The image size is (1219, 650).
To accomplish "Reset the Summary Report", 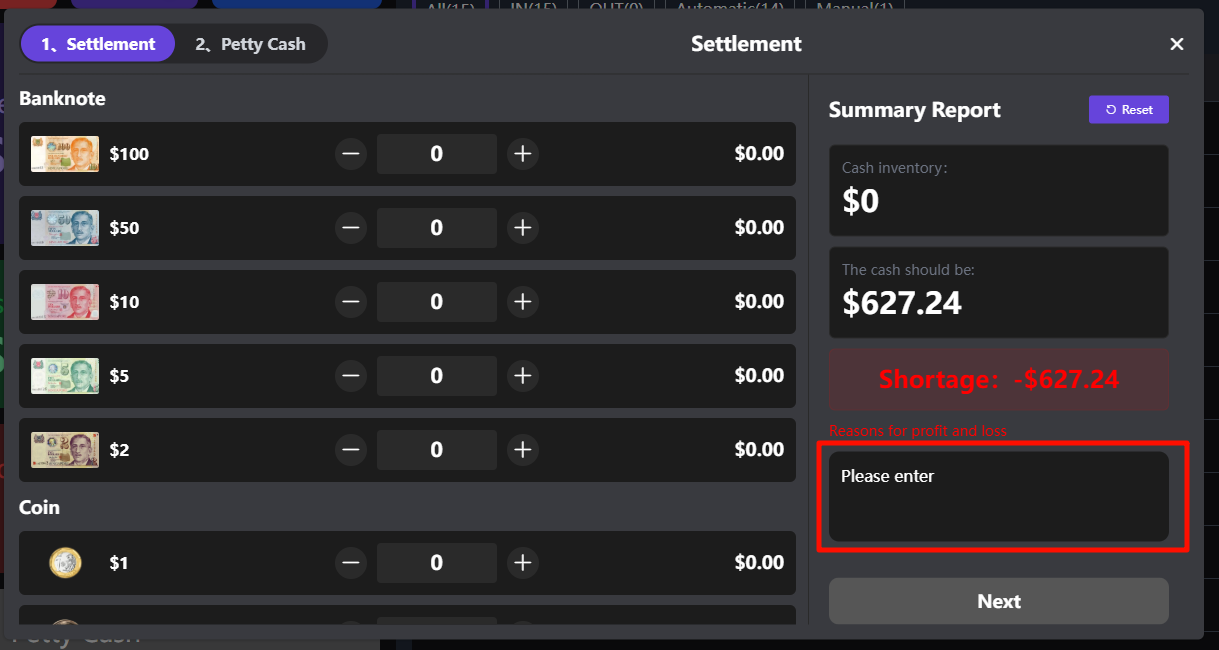I will (x=1128, y=110).
